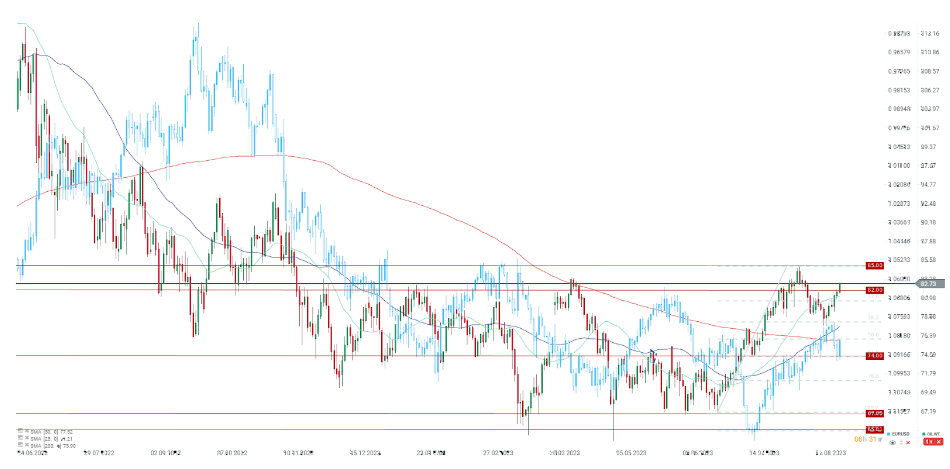Image resolution: width=950 pixels, height=469 pixels.
Task: Click the 85.58 price axis value
Action: [928, 260]
